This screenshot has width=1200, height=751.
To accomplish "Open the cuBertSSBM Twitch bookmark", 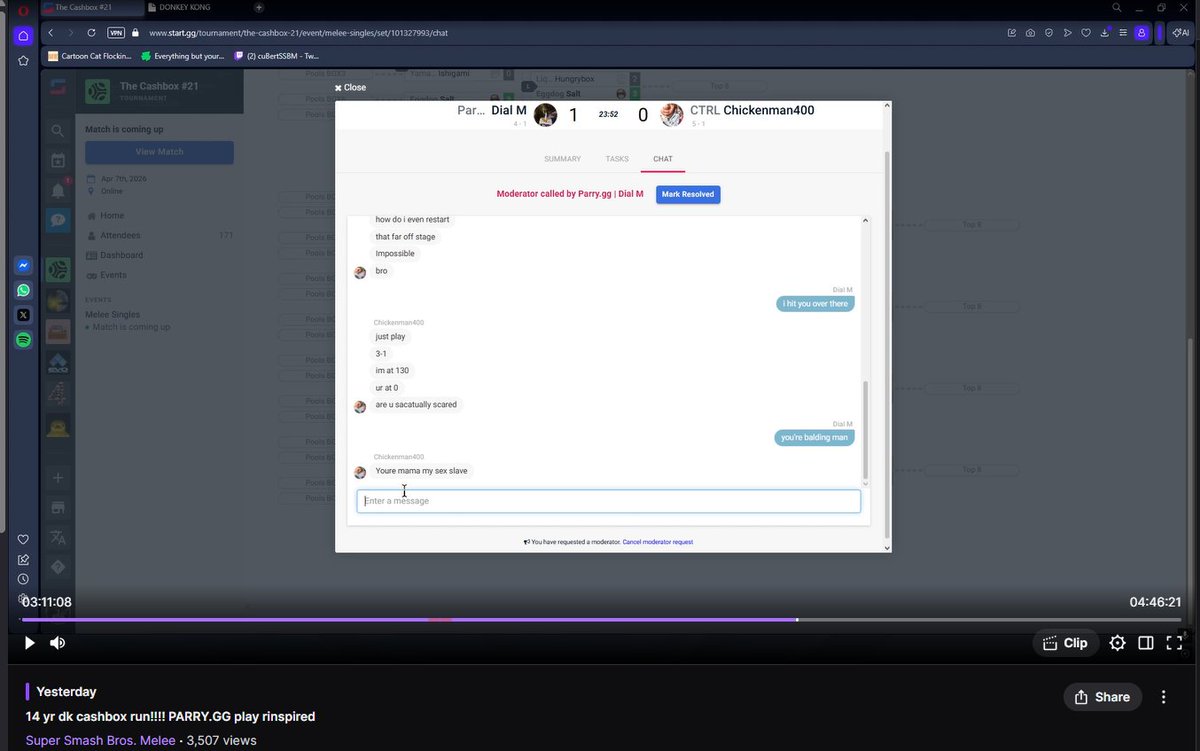I will (x=276, y=56).
